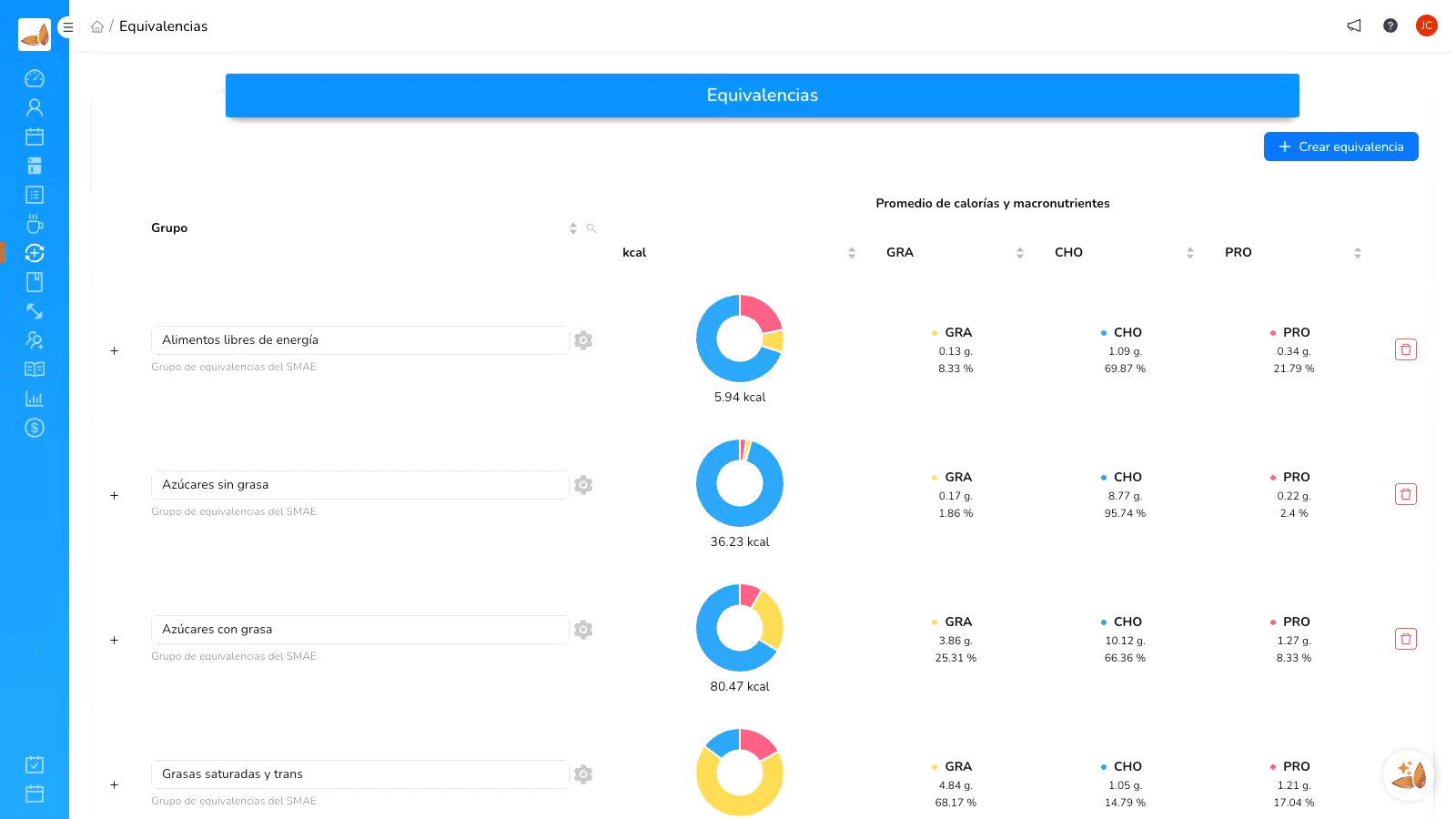Open the equivalencias circular plus icon in sidebar
The image size is (1456, 819).
[35, 253]
